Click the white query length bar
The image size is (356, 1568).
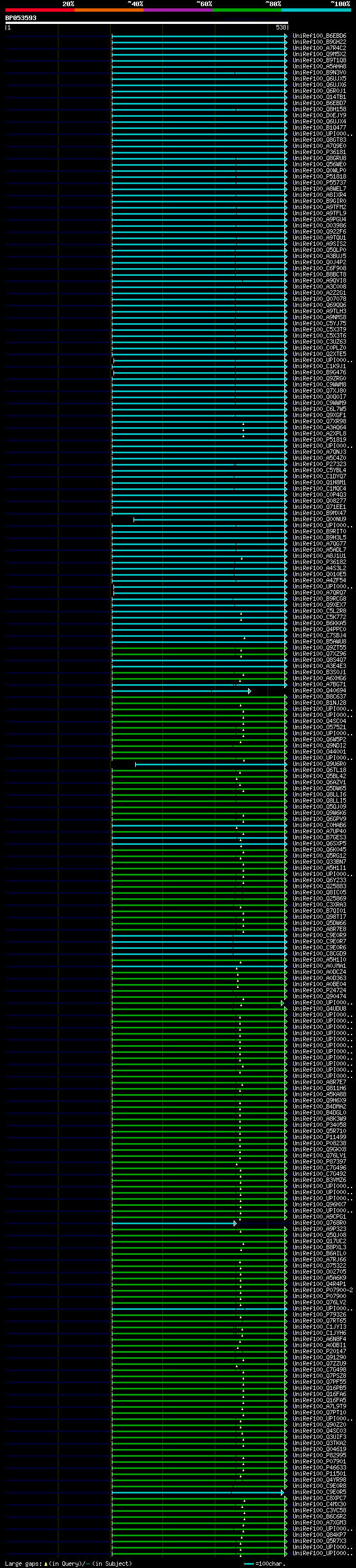click(147, 22)
